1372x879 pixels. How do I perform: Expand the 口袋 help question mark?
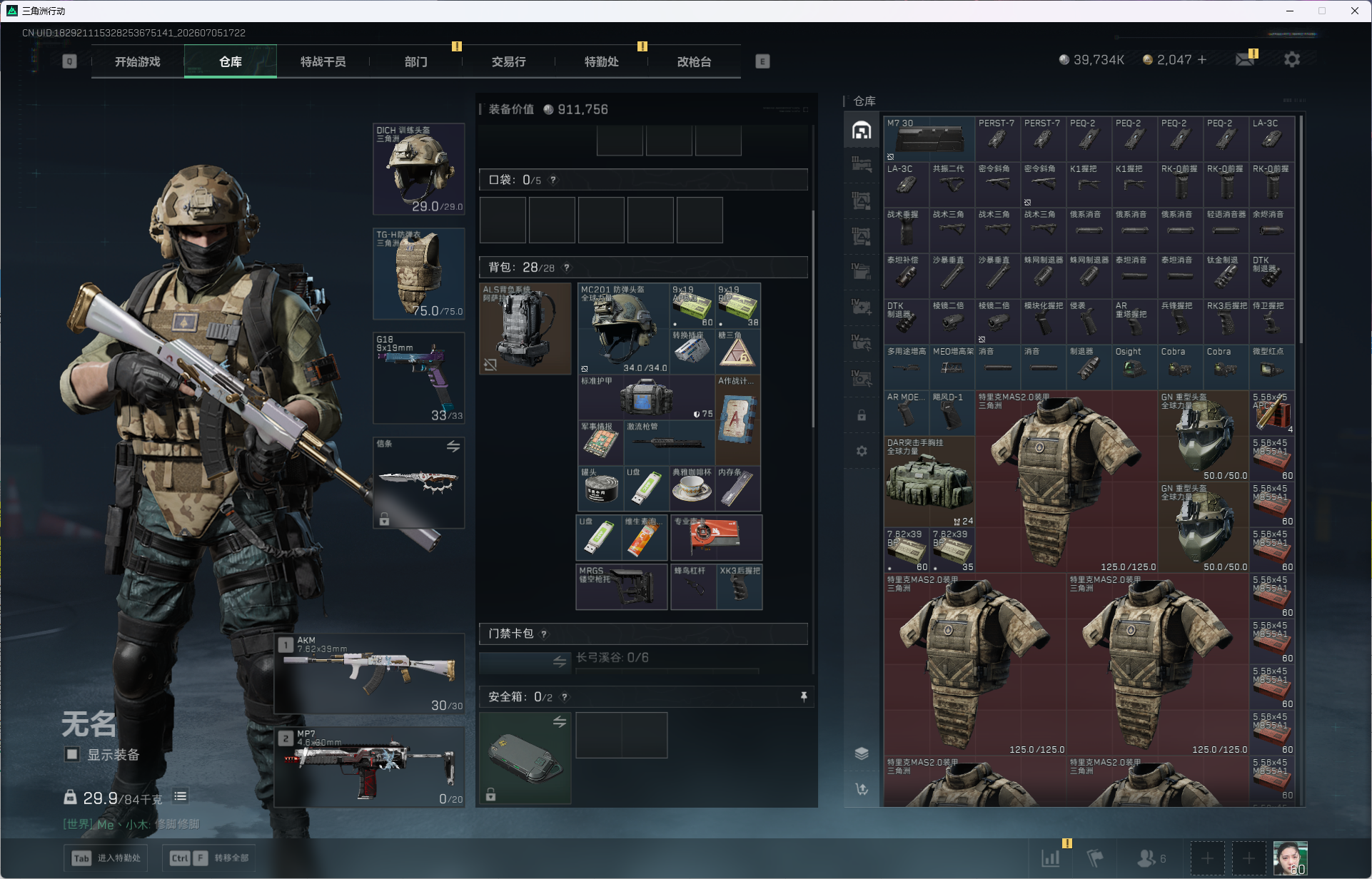coord(553,181)
